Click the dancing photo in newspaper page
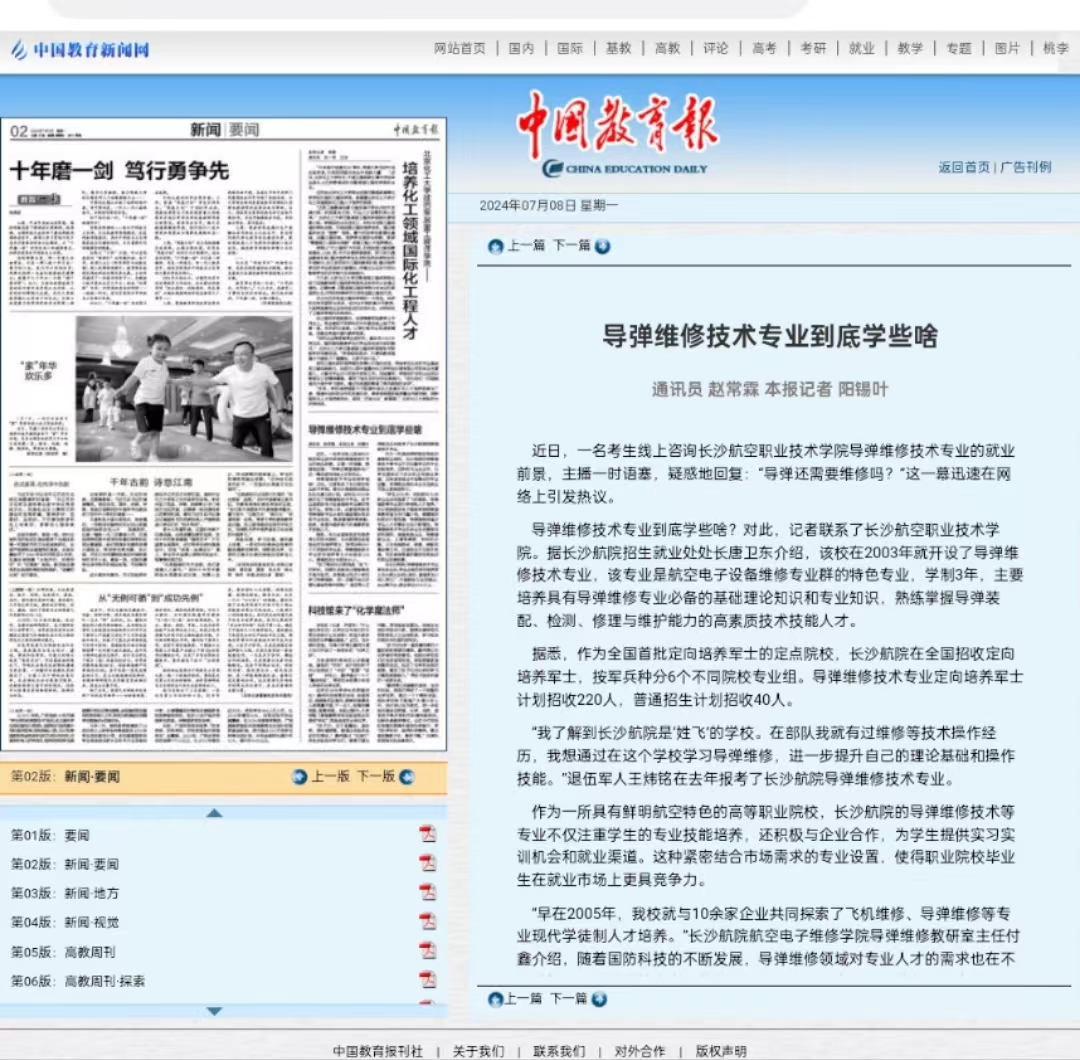Screen dimensions: 1080x1060 coord(184,389)
